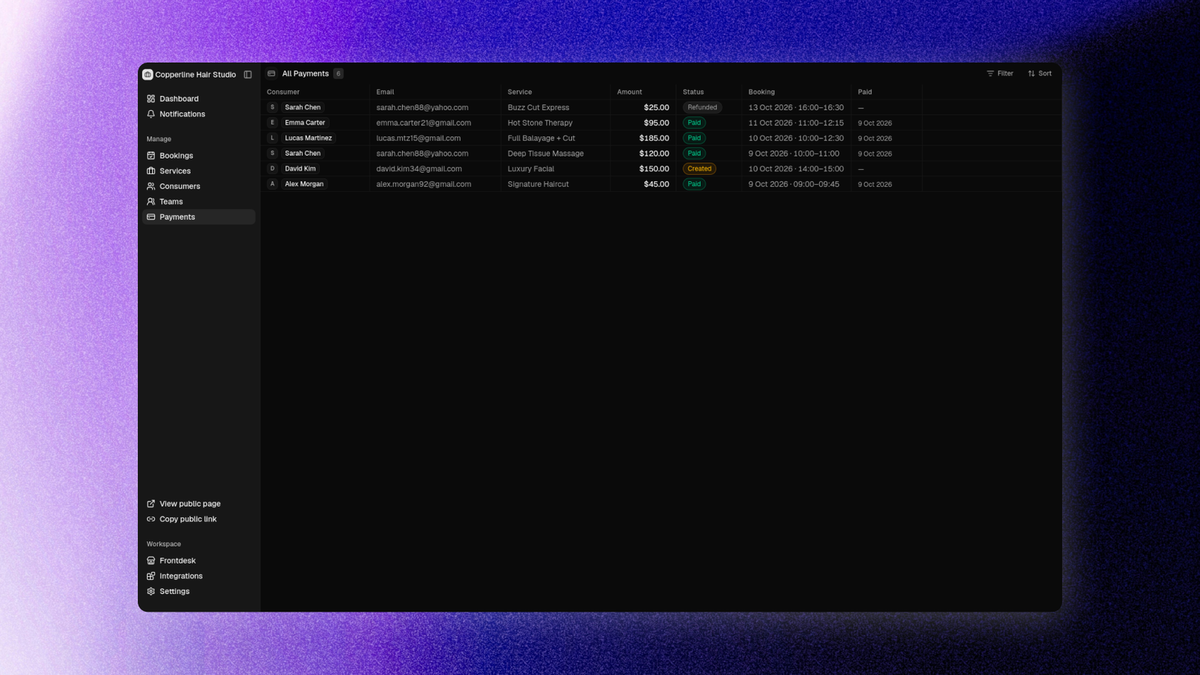The image size is (1200, 675).
Task: Click the Copperline Hair Studio workspace logo
Action: click(148, 75)
